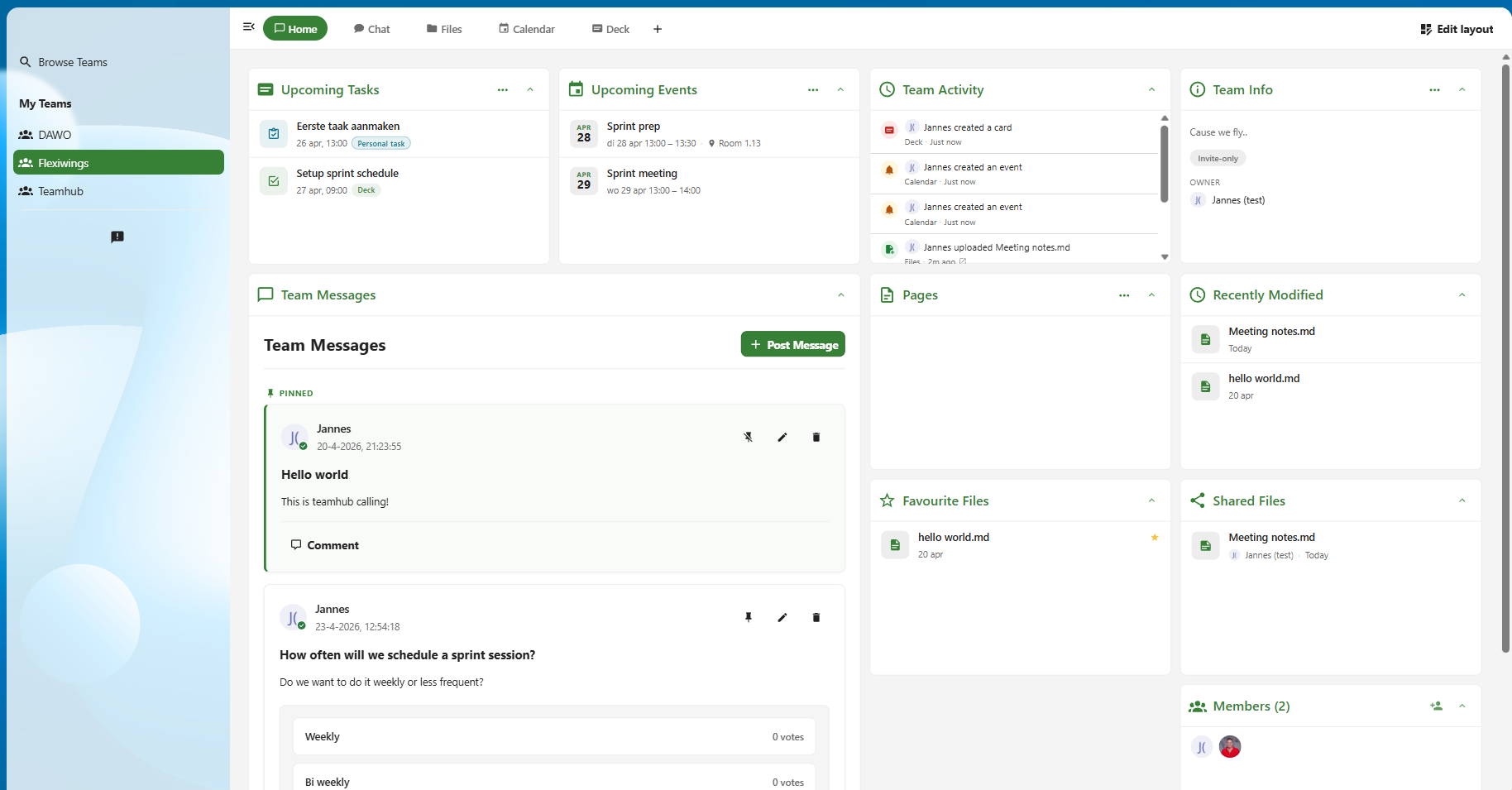Switch to the Deck tab
1512x790 pixels.
click(x=610, y=28)
